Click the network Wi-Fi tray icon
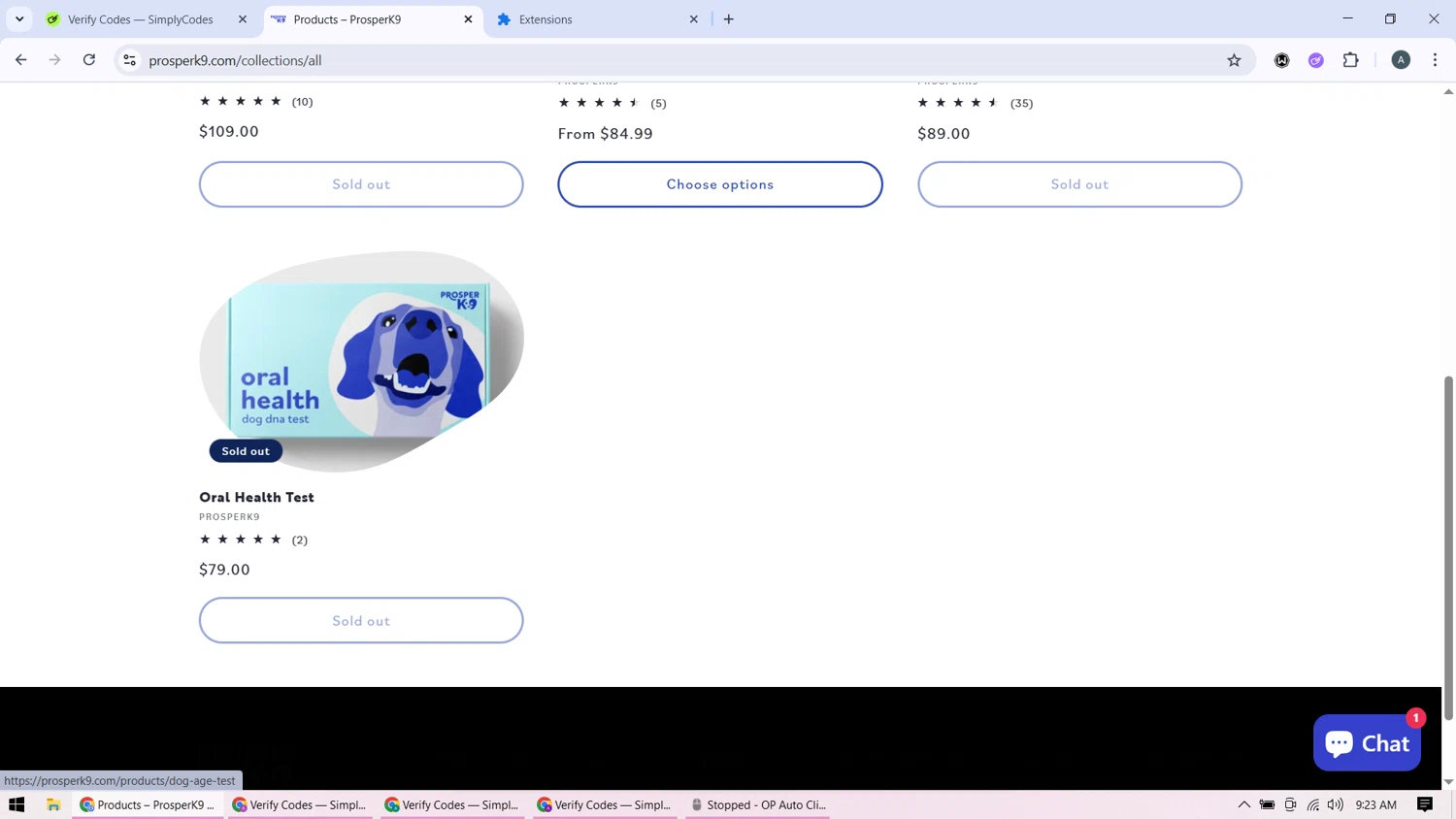Image resolution: width=1456 pixels, height=819 pixels. click(x=1313, y=804)
